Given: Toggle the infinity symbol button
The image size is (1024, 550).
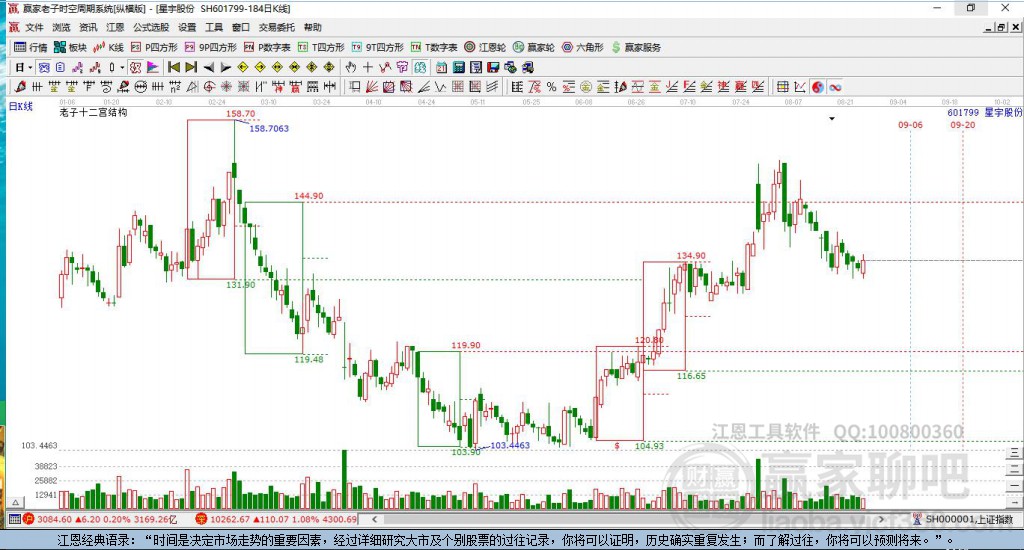Looking at the screenshot, I should click(x=835, y=87).
